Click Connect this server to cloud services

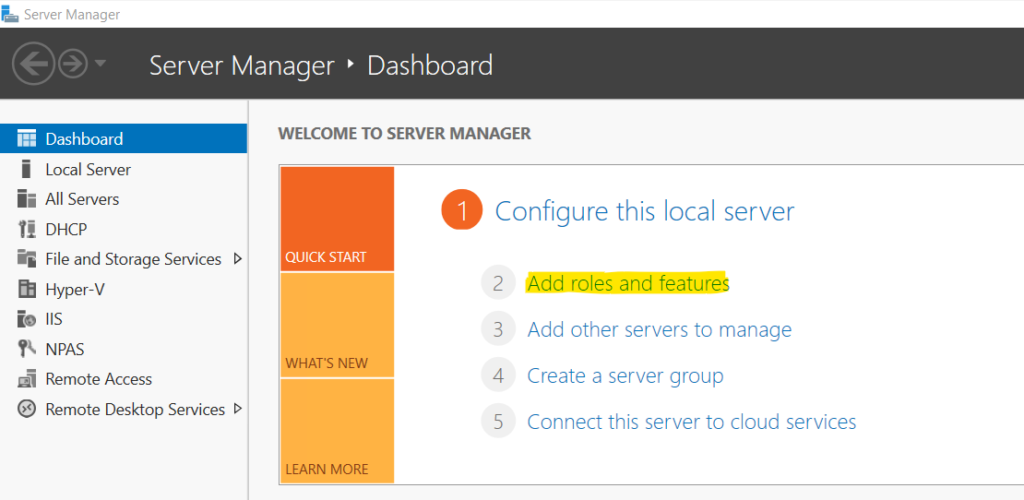pyautogui.click(x=692, y=422)
